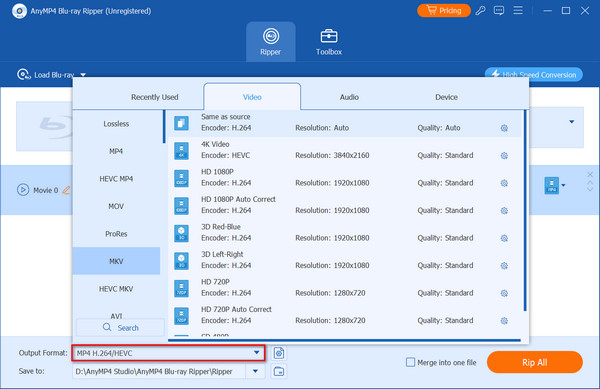
Task: Click the Rip All button
Action: pos(535,362)
